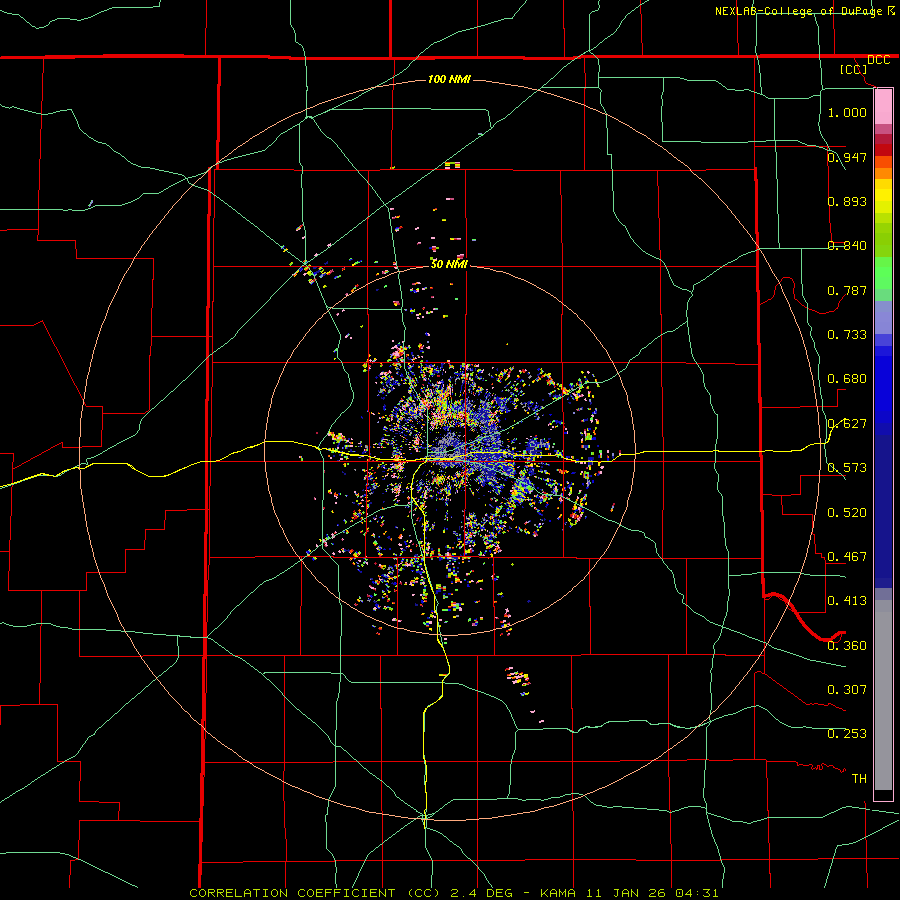Select the 0.893 legend value
This screenshot has height=900, width=900.
click(847, 201)
